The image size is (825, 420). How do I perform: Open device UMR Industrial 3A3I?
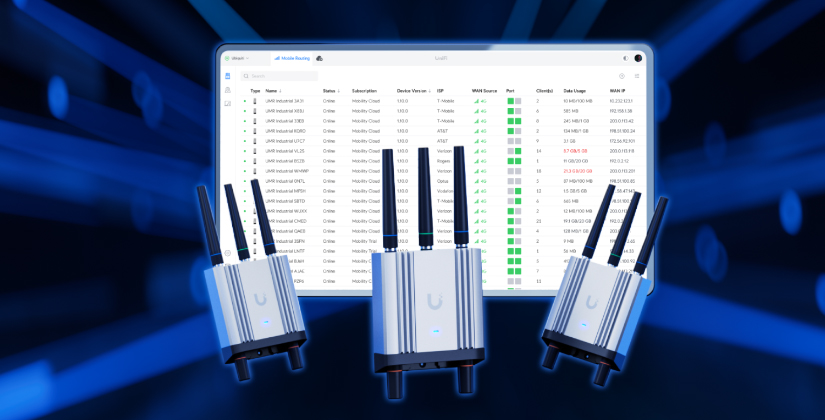(x=284, y=101)
